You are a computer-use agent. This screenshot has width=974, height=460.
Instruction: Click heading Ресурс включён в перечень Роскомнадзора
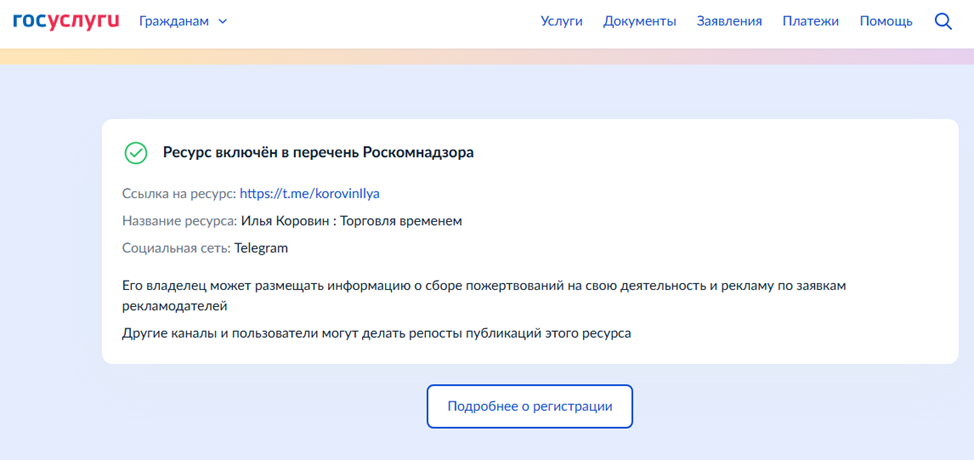pos(319,153)
